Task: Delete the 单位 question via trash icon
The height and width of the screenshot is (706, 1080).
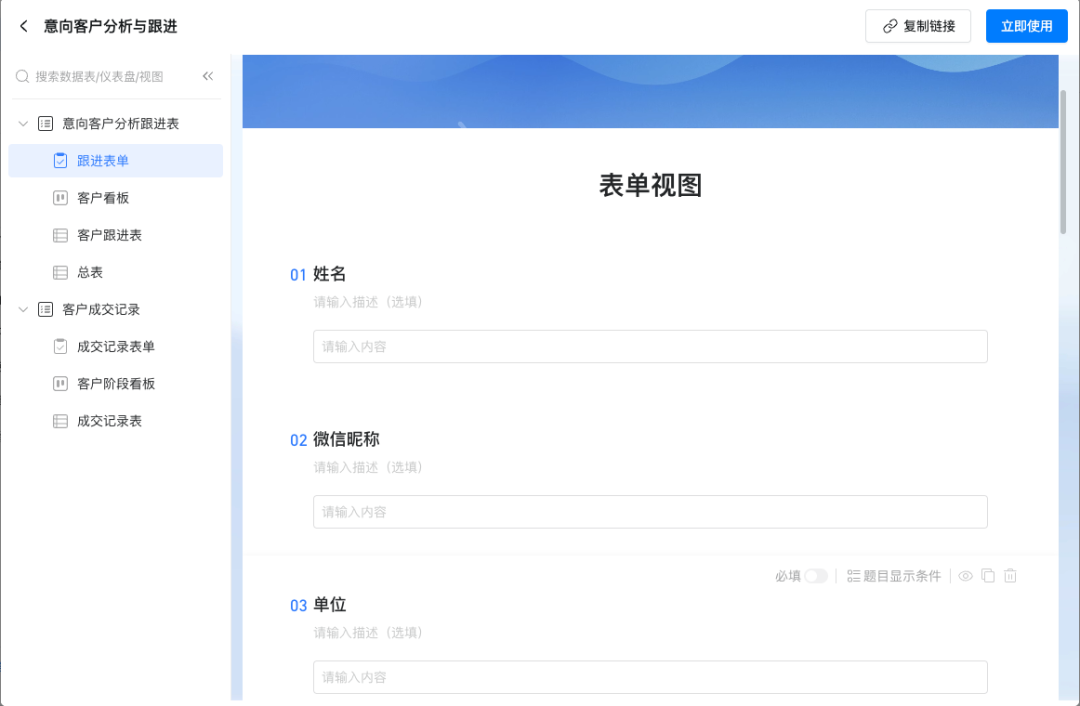Action: pos(1010,576)
